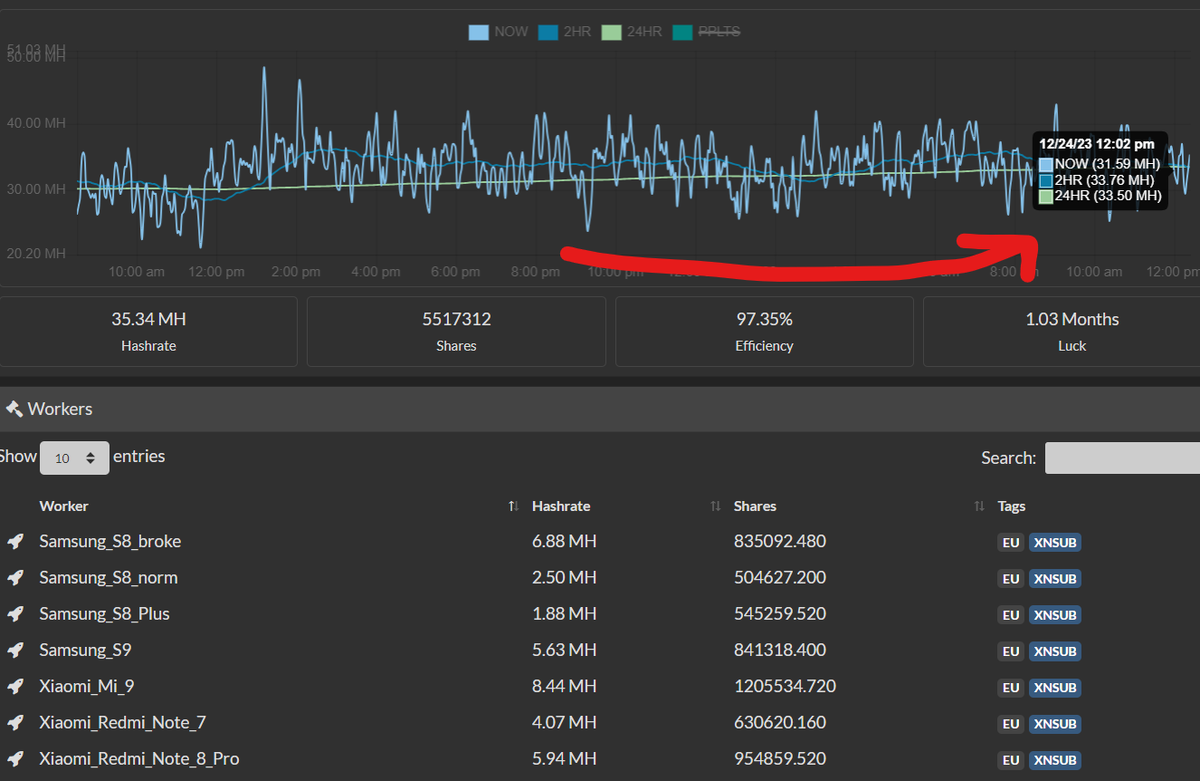Click the 1.03 Months Luck stat card
This screenshot has width=1200, height=781.
tap(1062, 331)
